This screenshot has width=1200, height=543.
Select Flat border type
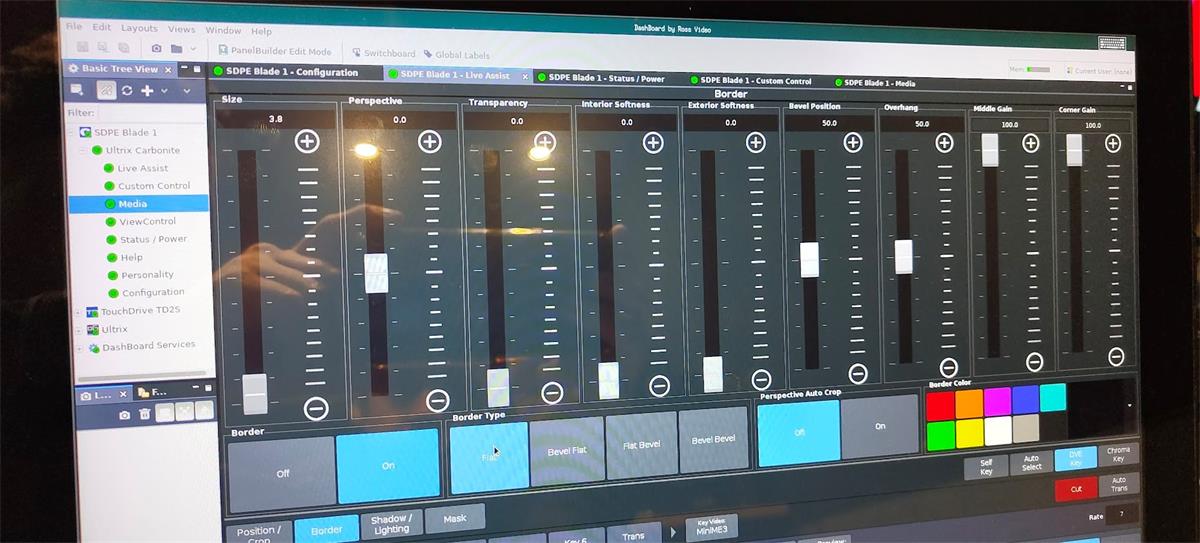tap(489, 457)
